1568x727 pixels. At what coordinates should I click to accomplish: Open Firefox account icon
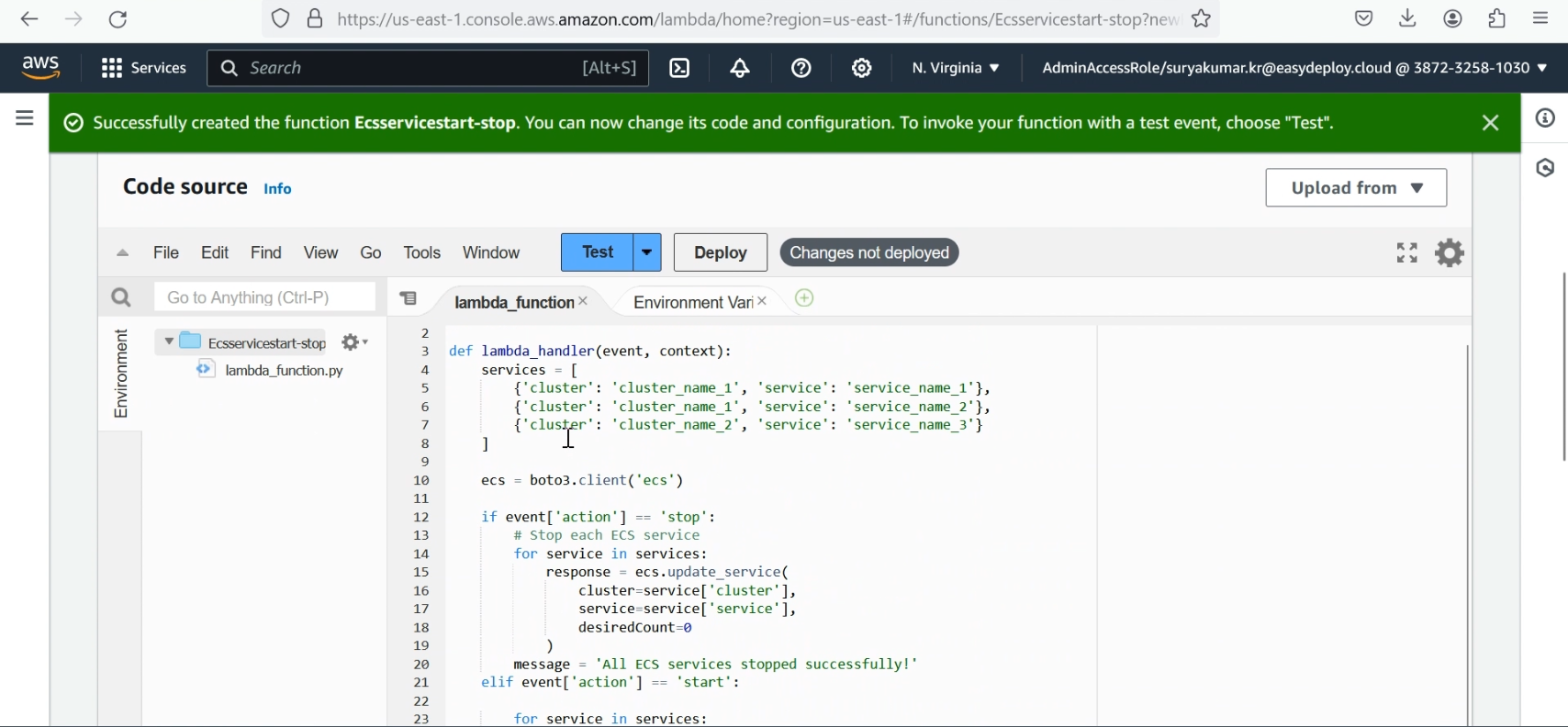pyautogui.click(x=1453, y=18)
